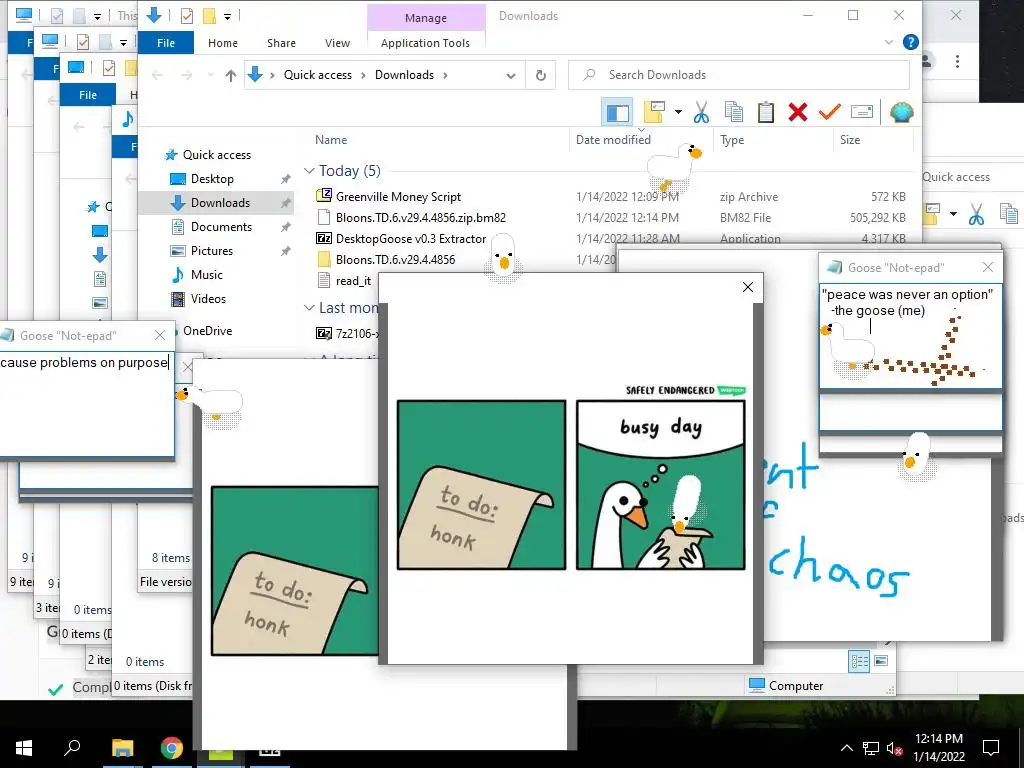Close the busy day goose comic popup
Screen dimensions: 1024x768
click(748, 287)
